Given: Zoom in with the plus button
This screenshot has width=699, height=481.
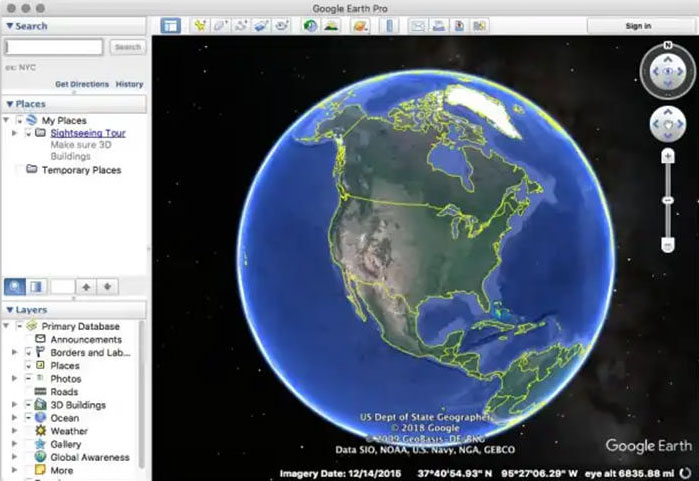Looking at the screenshot, I should (667, 156).
